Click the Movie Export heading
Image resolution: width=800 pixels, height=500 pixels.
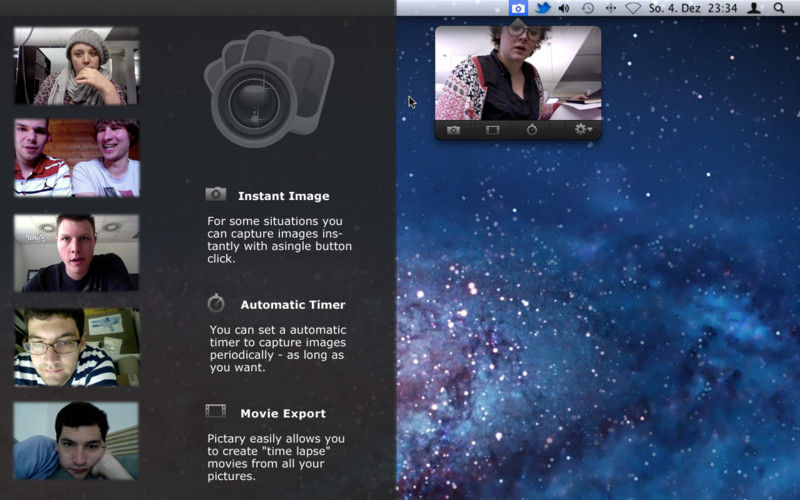click(x=283, y=413)
